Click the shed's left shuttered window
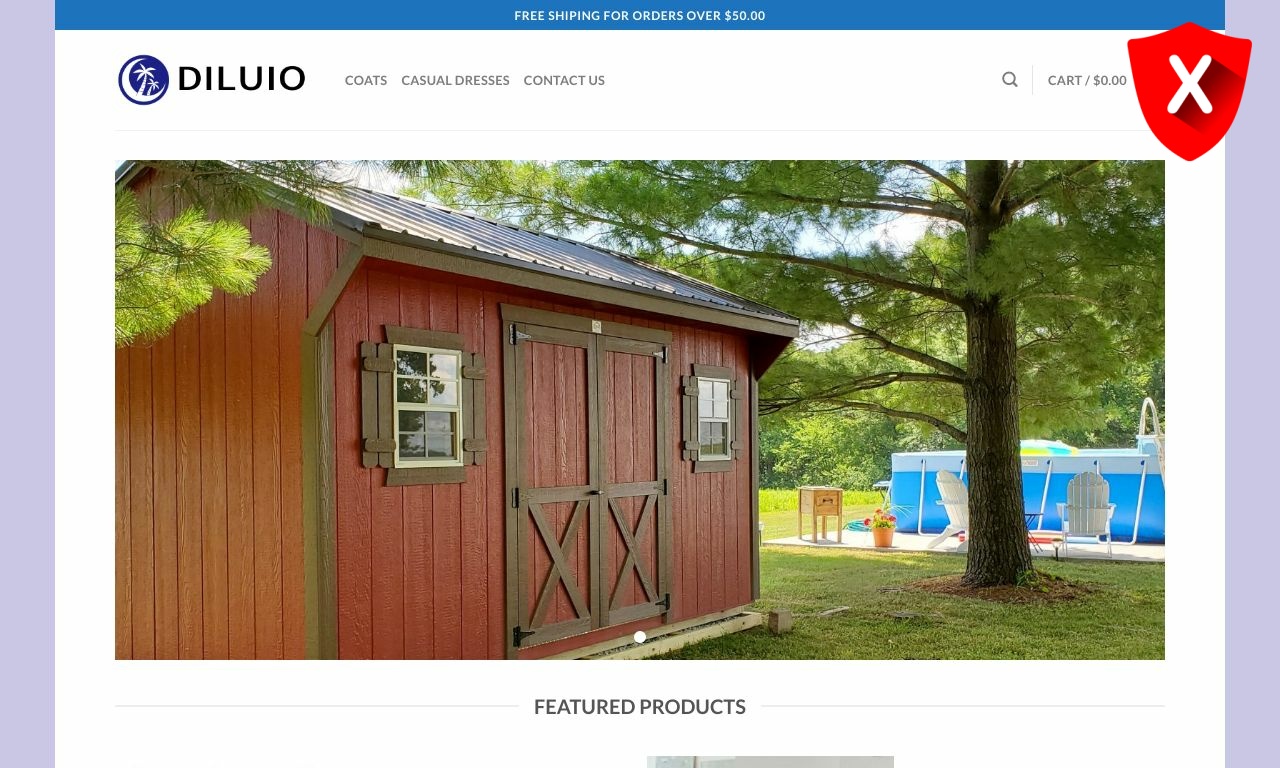 pos(426,405)
